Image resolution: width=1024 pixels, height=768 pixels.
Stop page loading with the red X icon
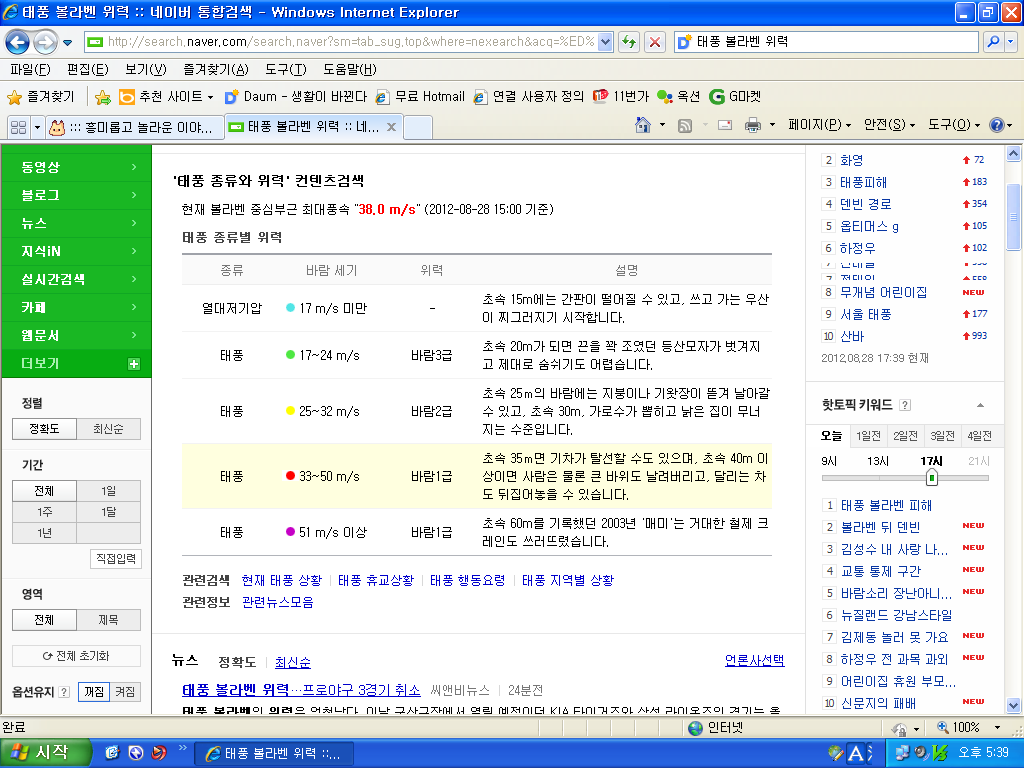pos(655,42)
